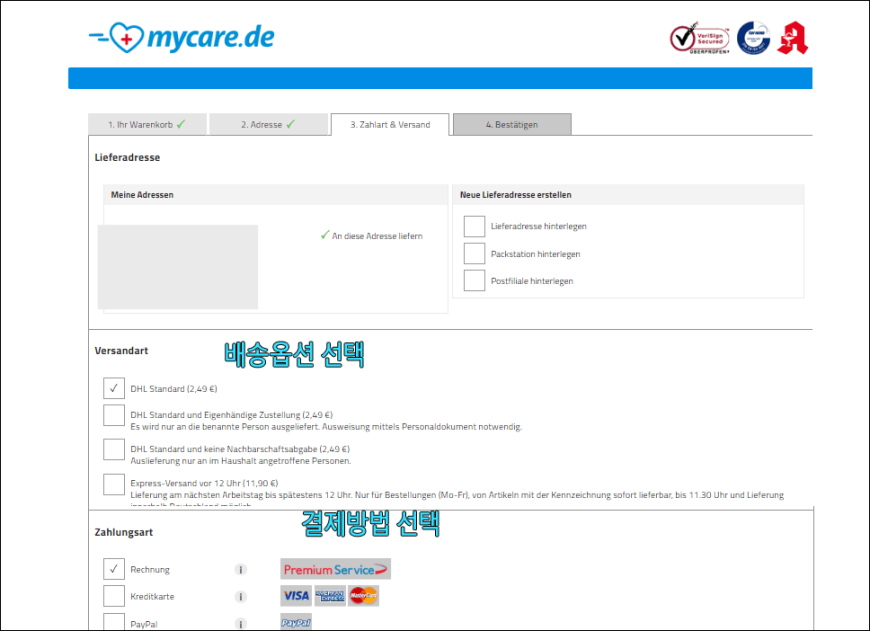Click the Zahlungsart section heading
Screen dimensions: 870x631
tap(123, 532)
